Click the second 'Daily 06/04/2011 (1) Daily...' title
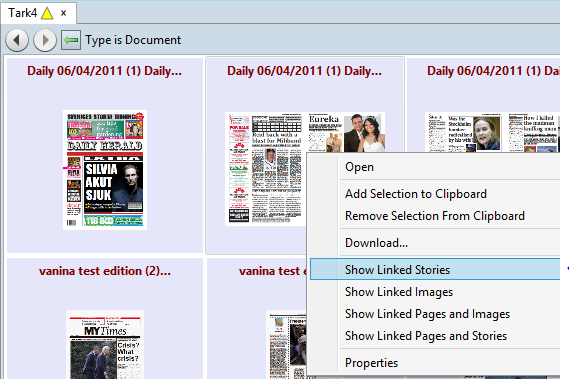569x379 pixels. 304,71
